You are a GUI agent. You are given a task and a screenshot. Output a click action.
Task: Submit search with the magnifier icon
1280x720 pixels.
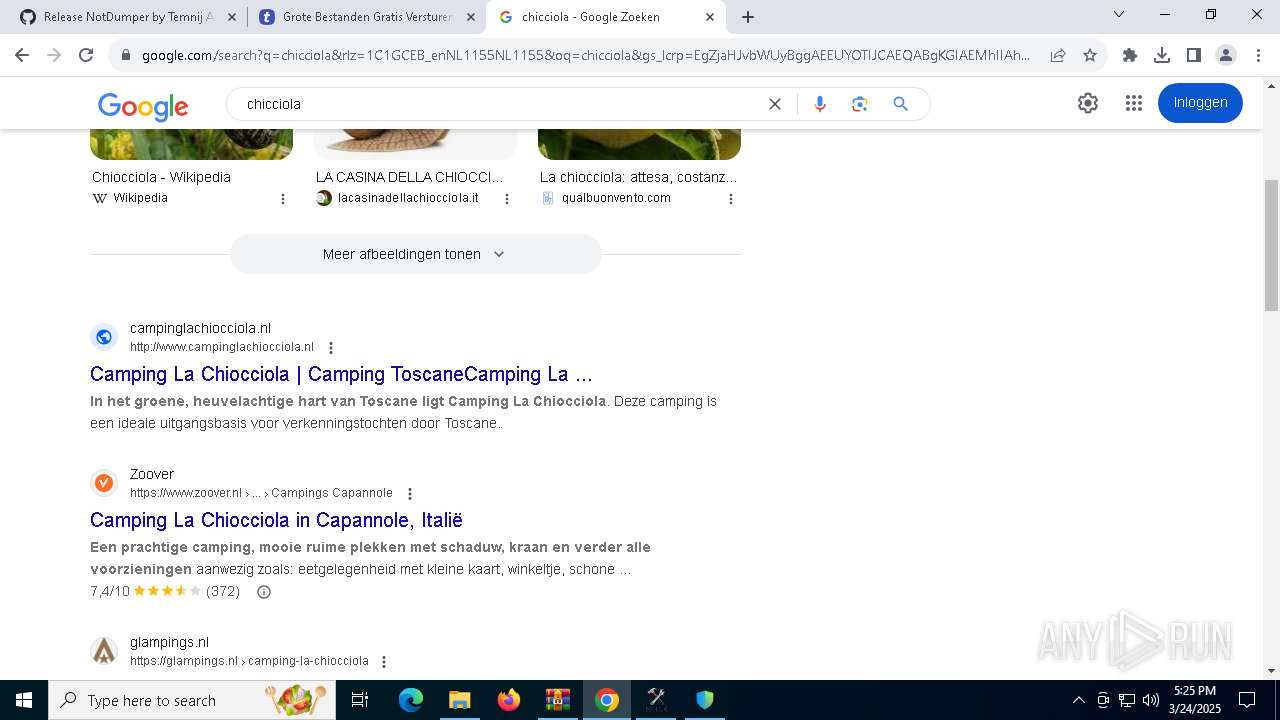tap(900, 104)
